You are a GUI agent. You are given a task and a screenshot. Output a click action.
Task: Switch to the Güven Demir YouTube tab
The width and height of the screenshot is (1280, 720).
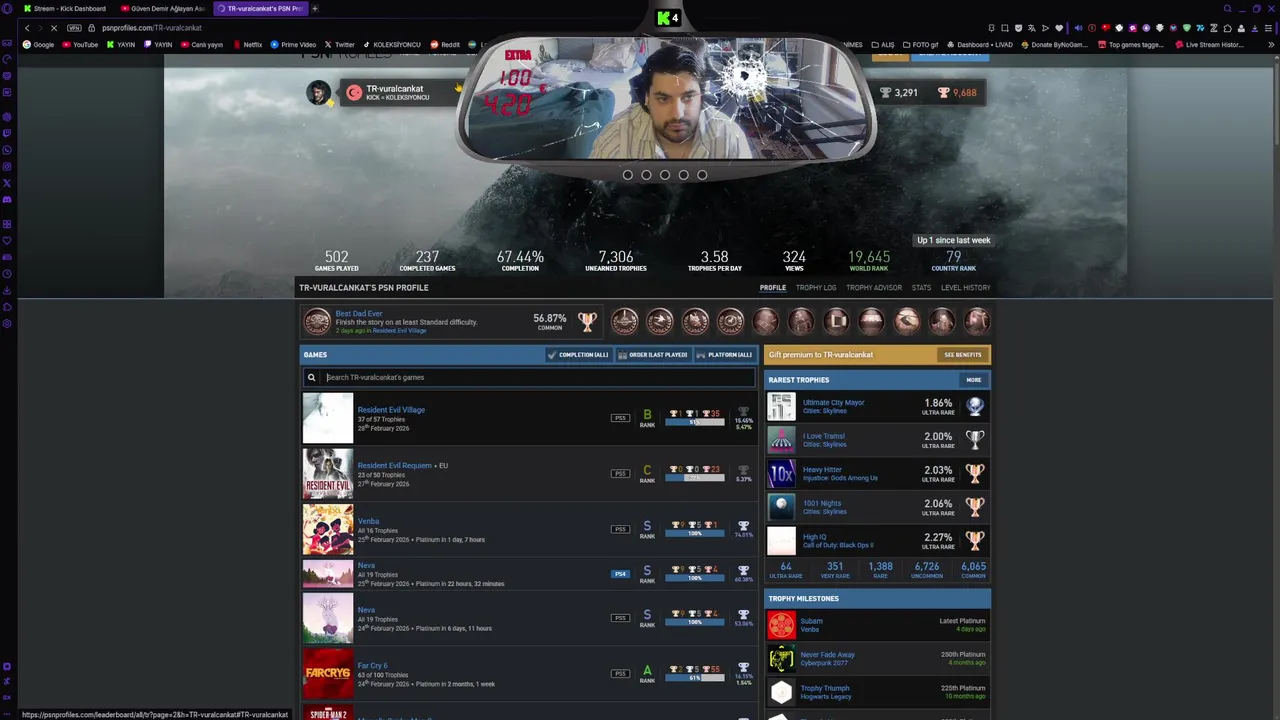coord(162,9)
